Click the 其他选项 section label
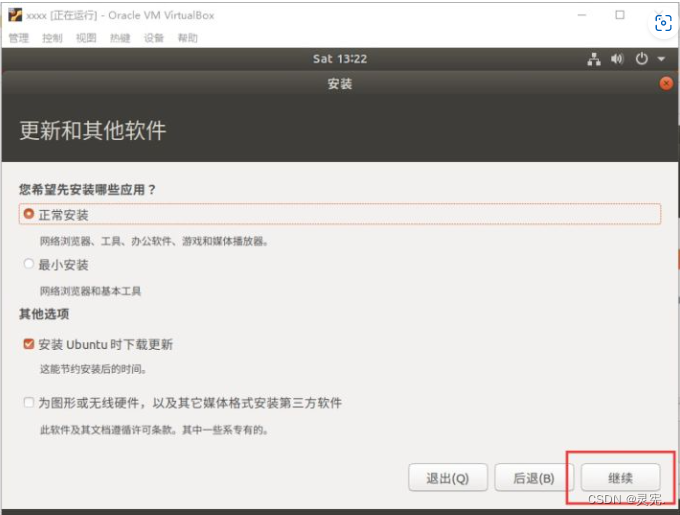 (44, 314)
